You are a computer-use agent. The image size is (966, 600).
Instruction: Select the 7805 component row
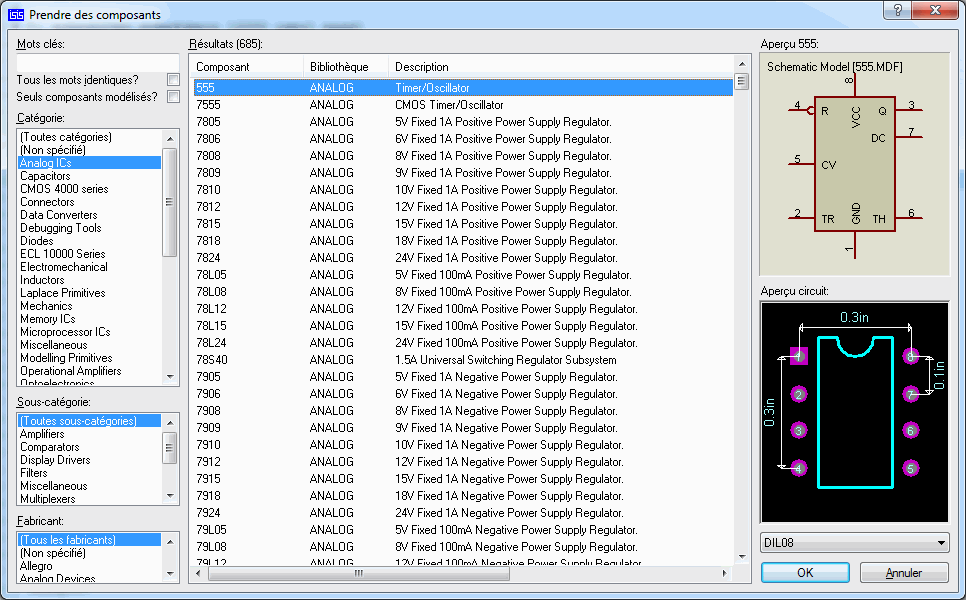(463, 122)
